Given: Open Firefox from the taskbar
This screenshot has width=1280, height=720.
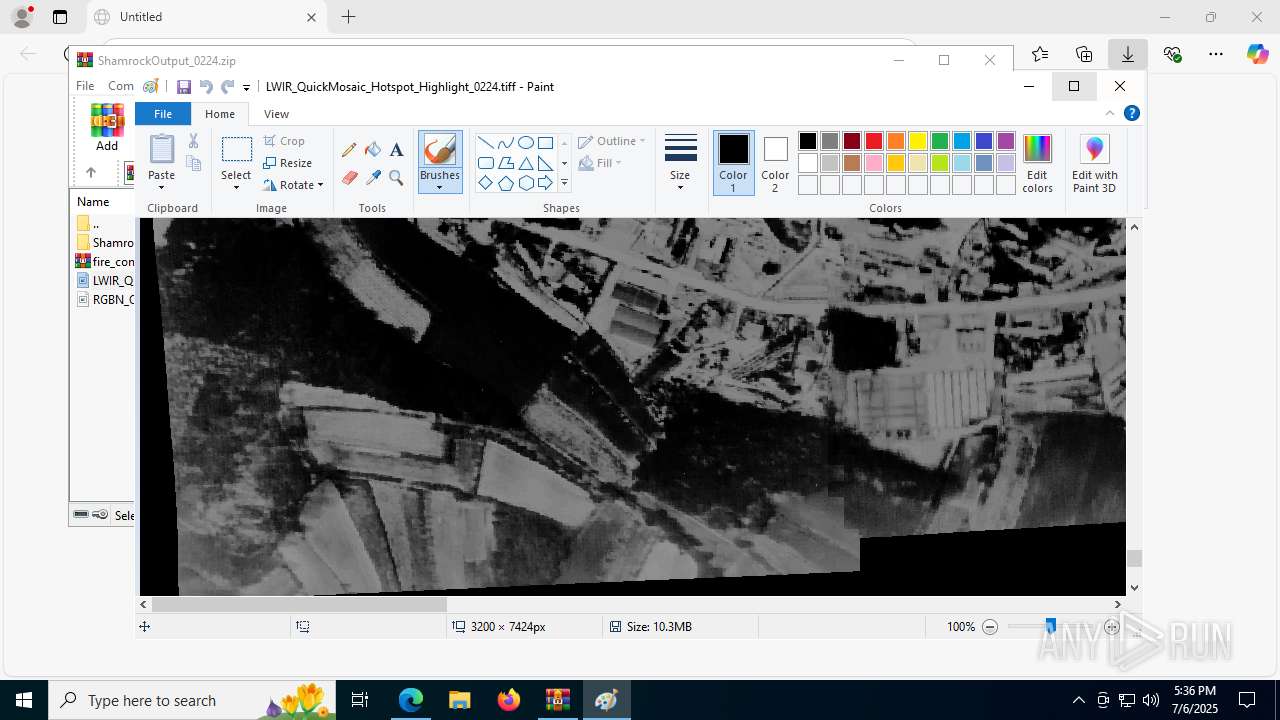Looking at the screenshot, I should [x=509, y=700].
